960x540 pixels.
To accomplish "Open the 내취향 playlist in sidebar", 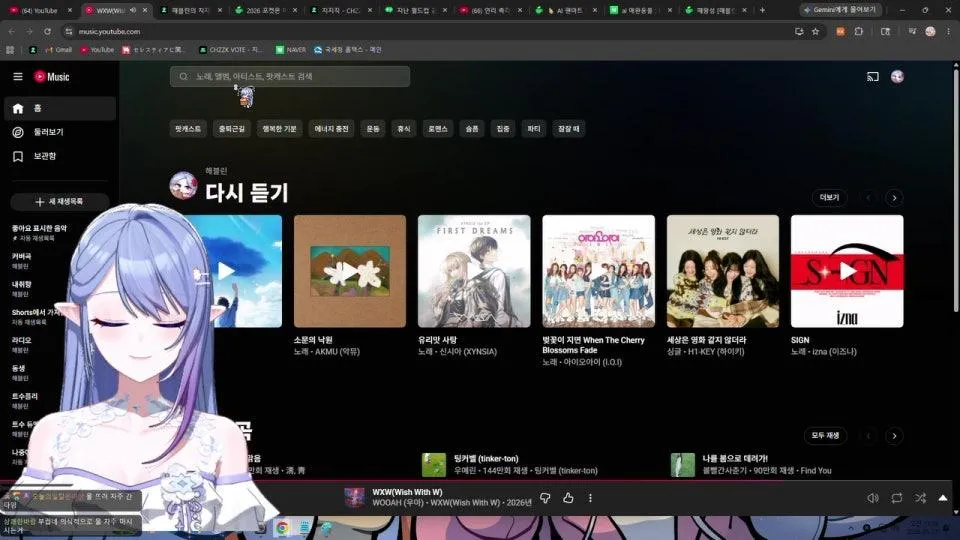I will pos(22,289).
